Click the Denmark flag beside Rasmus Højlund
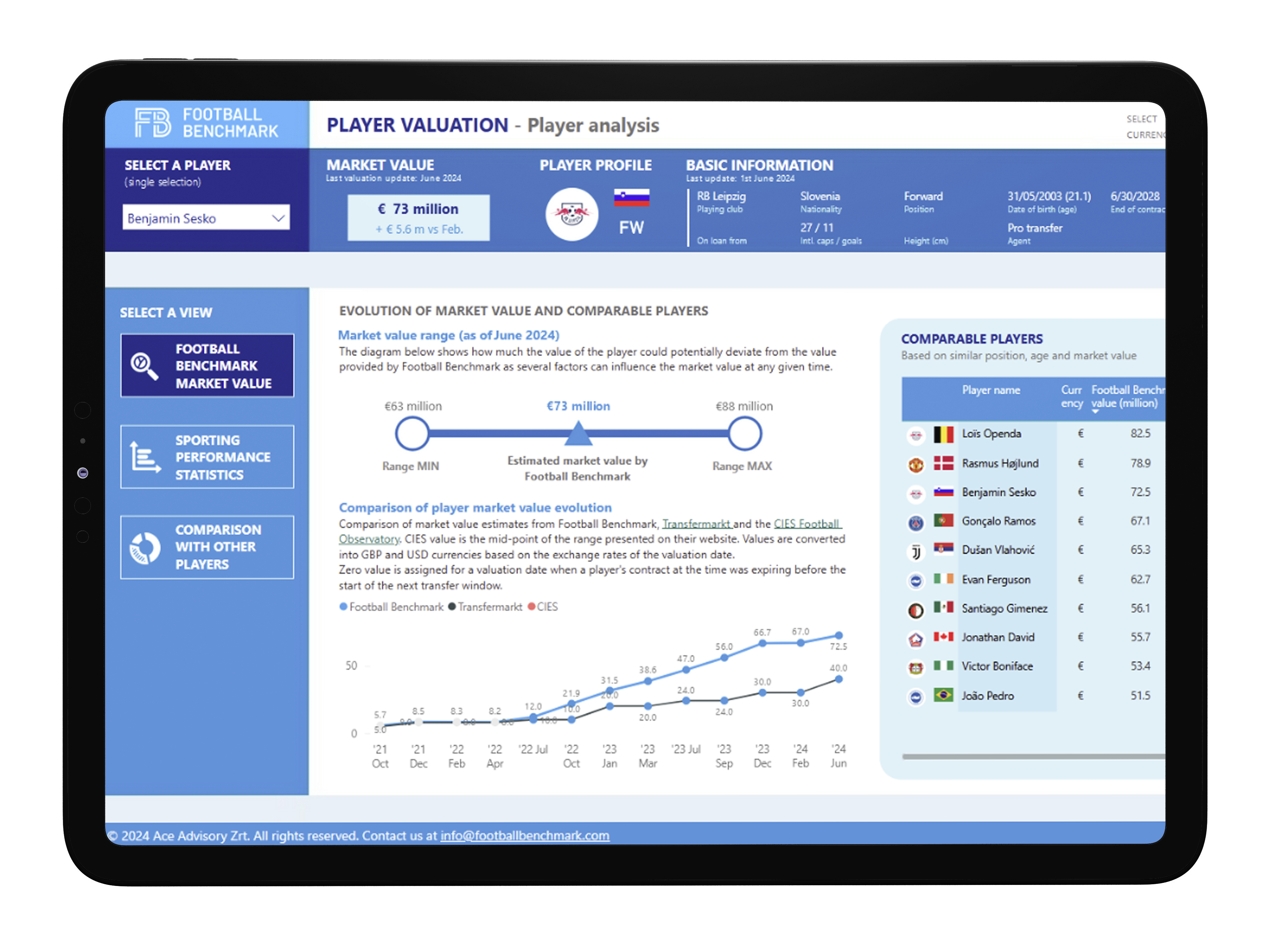This screenshot has height=952, width=1272. click(x=944, y=463)
